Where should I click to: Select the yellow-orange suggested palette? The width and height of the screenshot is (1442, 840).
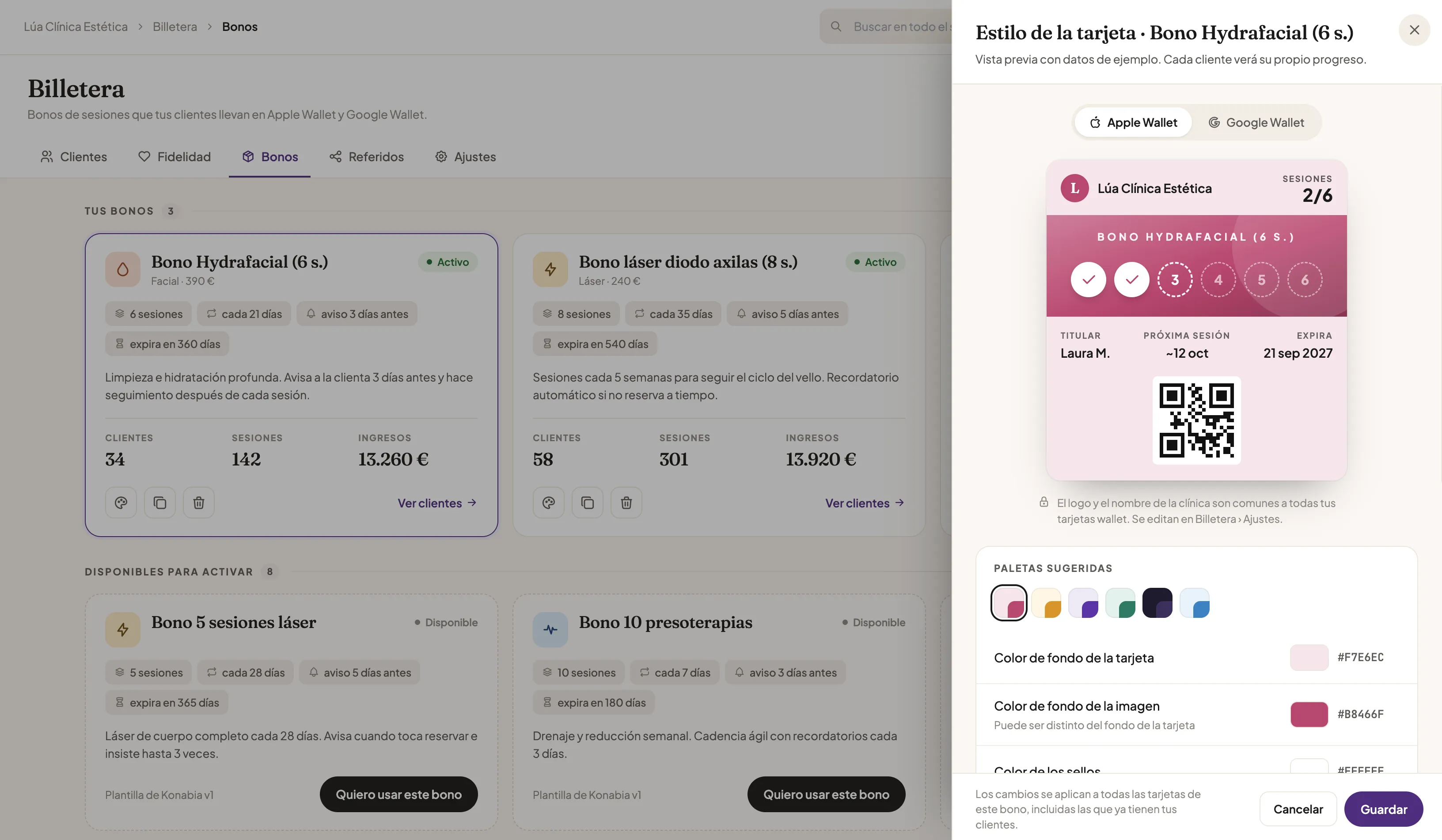1046,602
